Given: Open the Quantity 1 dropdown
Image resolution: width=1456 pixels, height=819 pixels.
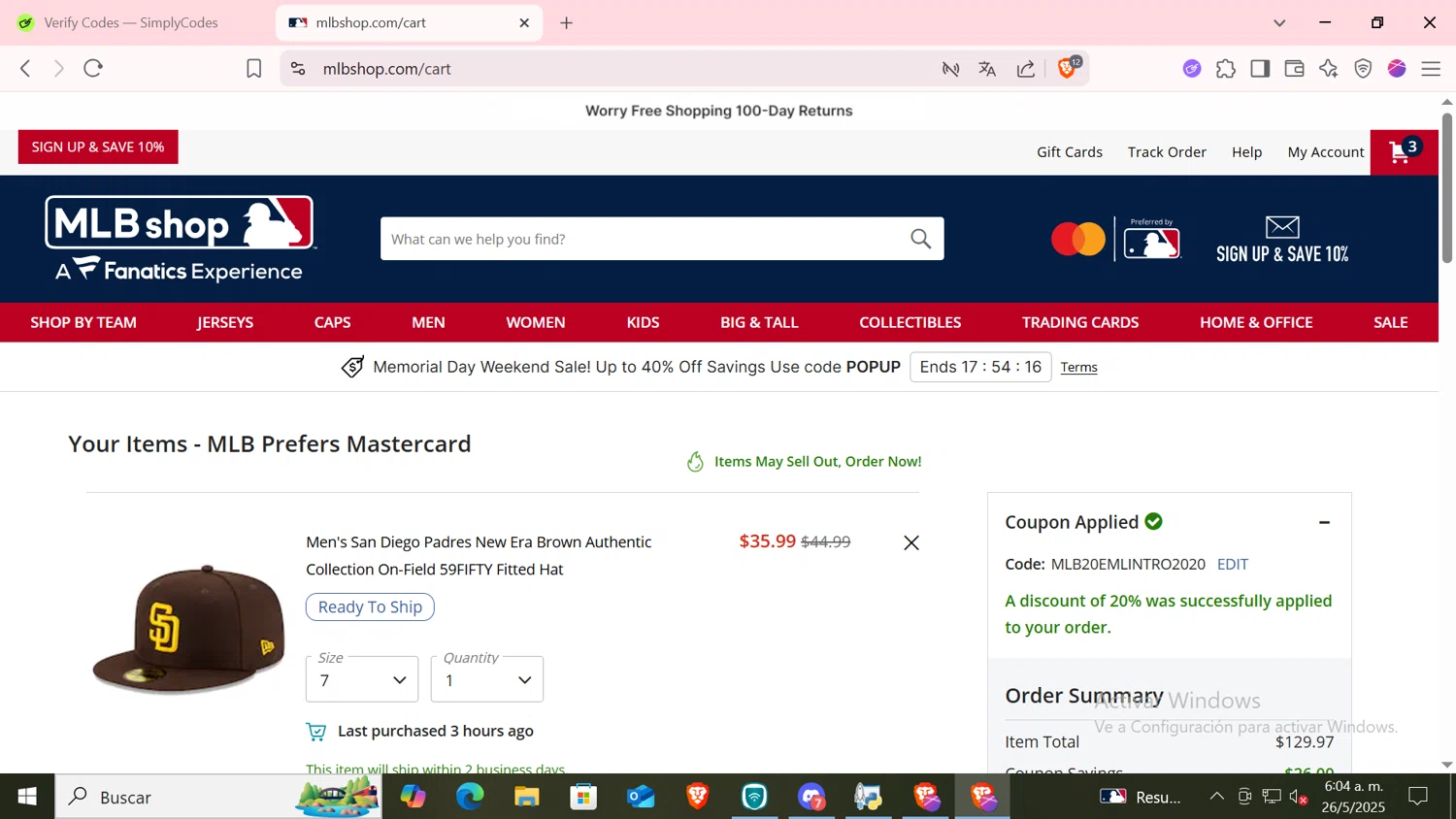Looking at the screenshot, I should (487, 679).
